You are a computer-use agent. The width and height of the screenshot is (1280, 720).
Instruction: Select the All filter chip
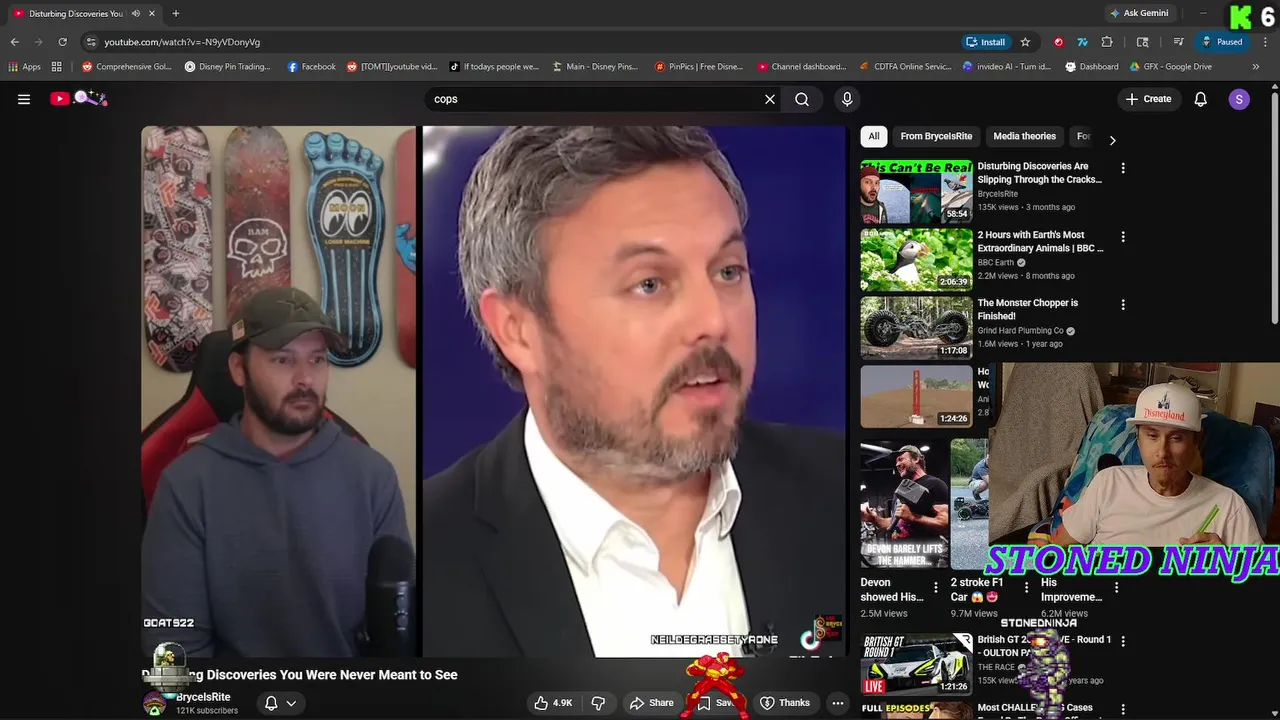pyautogui.click(x=874, y=136)
